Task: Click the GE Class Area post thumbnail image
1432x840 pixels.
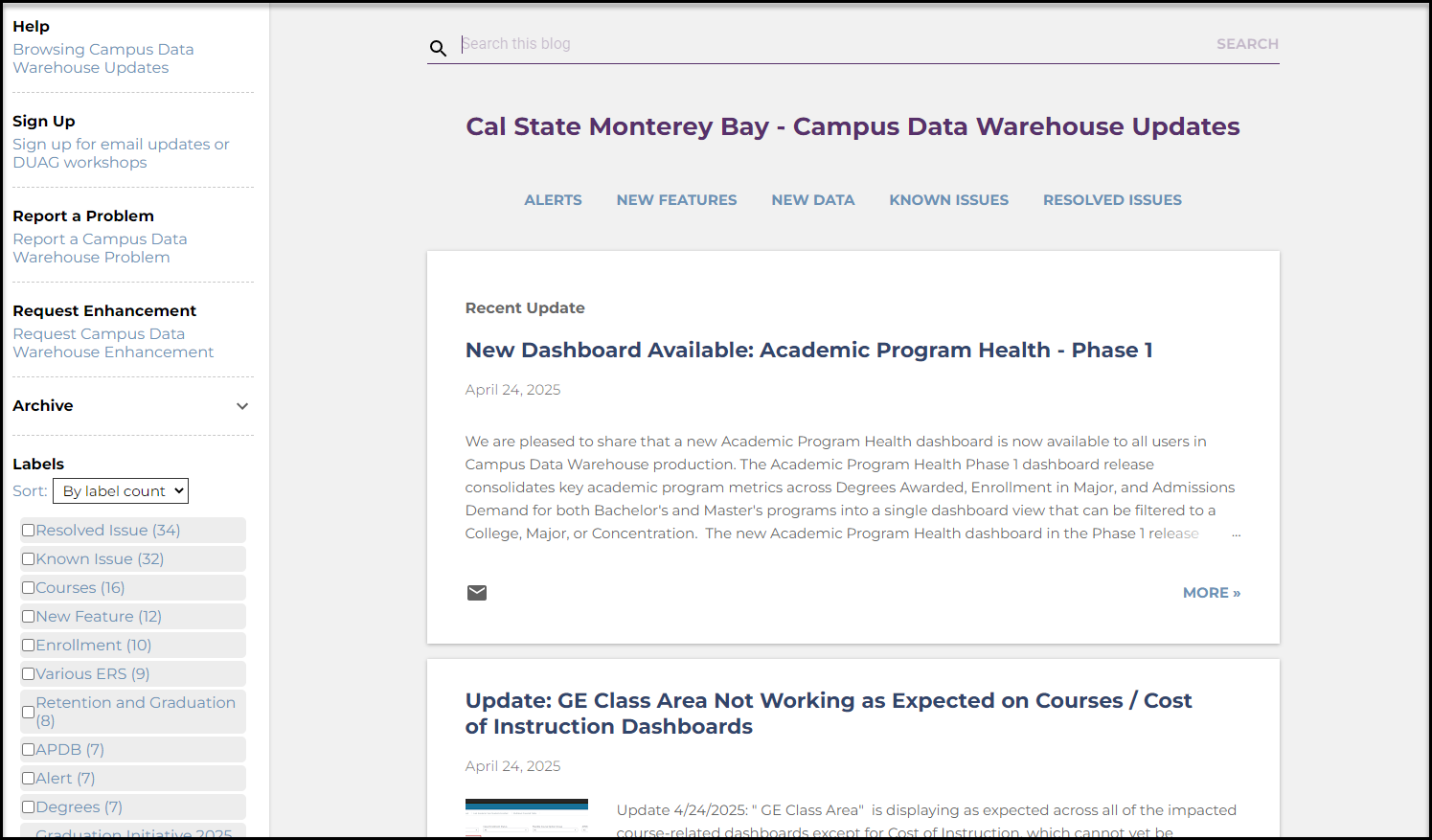Action: coord(527,817)
